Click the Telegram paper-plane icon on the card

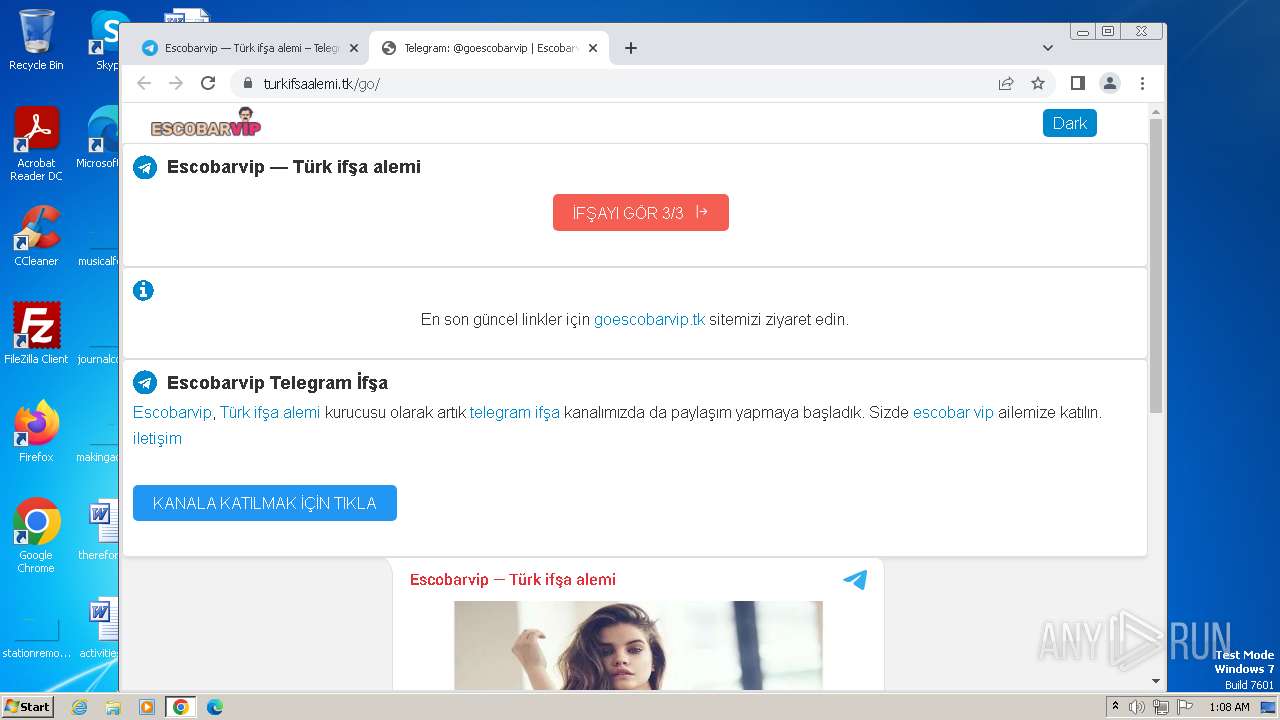click(855, 579)
